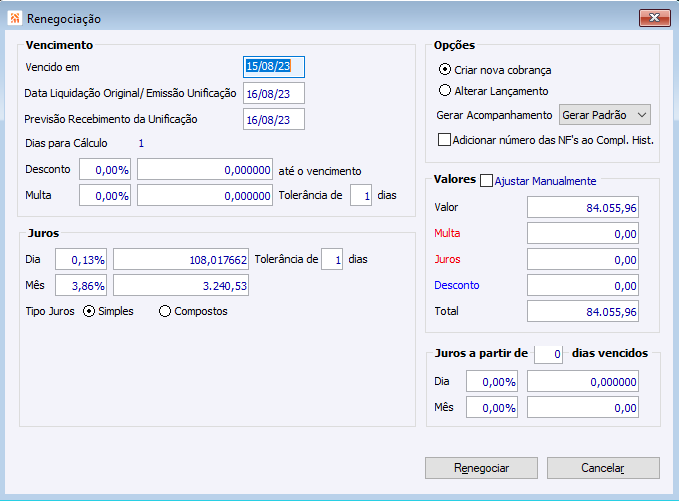
Task: Click the Renegociação window title icon
Action: pos(13,18)
